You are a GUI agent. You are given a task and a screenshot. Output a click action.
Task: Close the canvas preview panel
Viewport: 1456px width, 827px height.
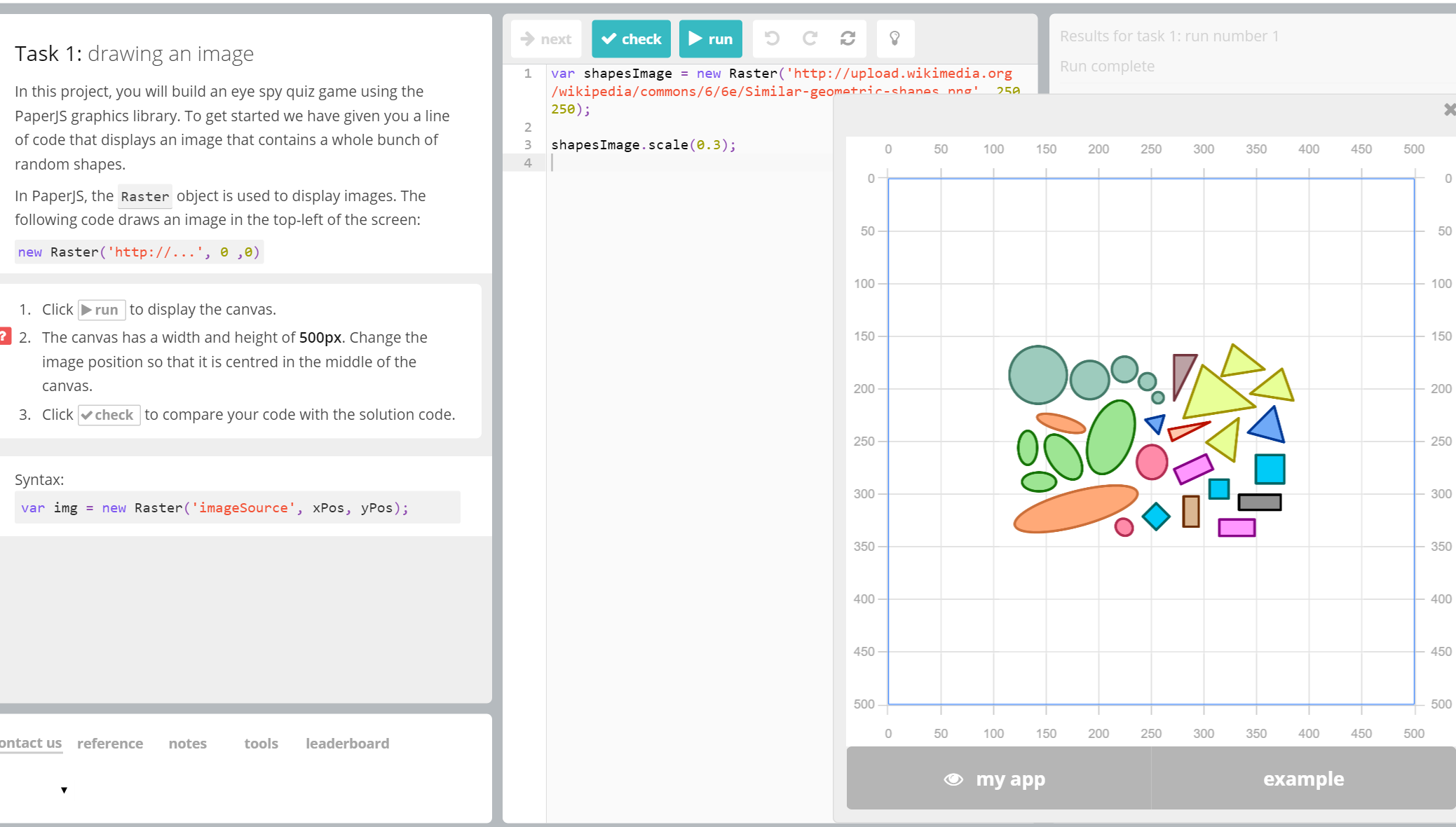click(1449, 109)
